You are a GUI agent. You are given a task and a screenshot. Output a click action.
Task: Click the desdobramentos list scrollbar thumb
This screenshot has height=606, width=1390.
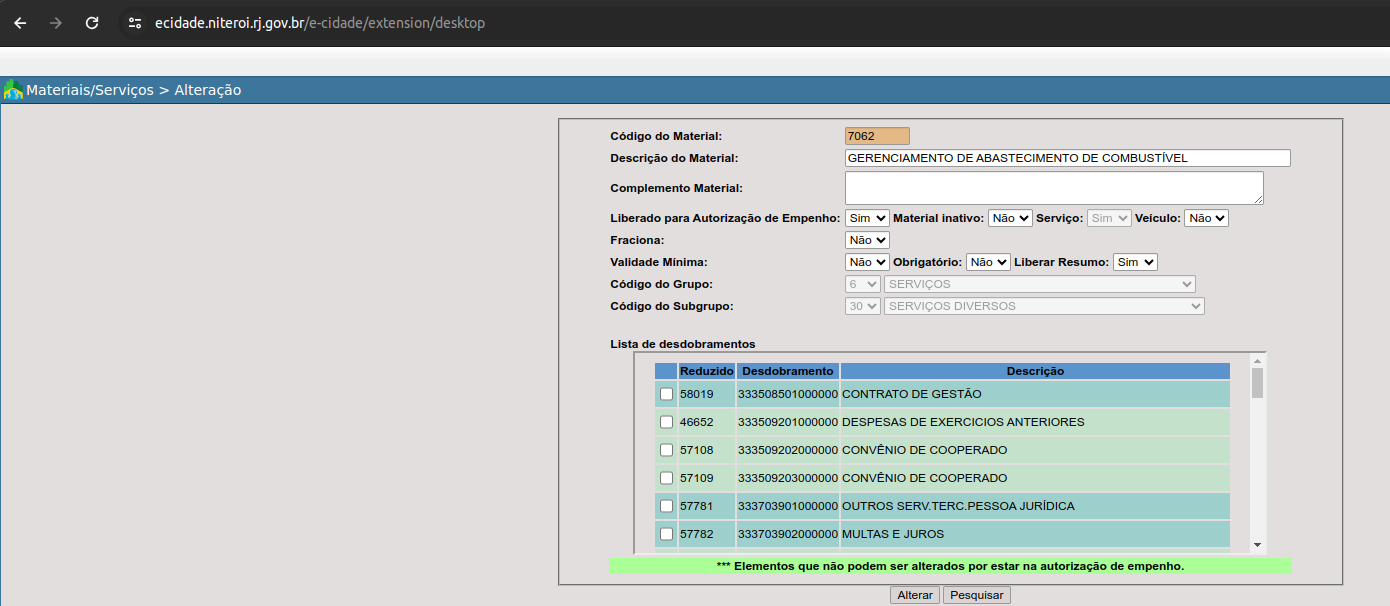pos(1257,383)
